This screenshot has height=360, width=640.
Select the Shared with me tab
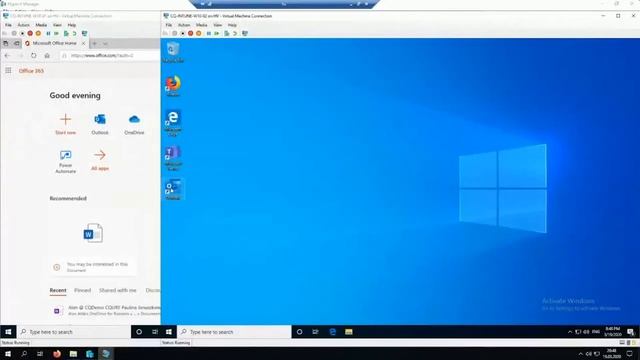coord(118,290)
